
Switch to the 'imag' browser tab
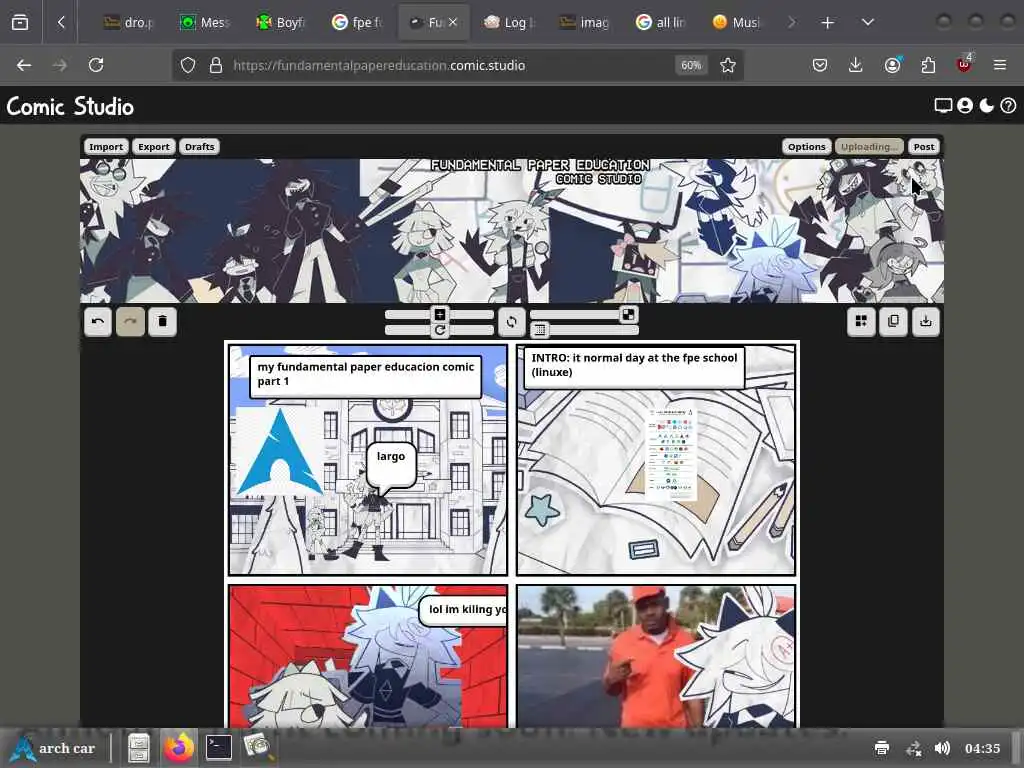point(585,23)
